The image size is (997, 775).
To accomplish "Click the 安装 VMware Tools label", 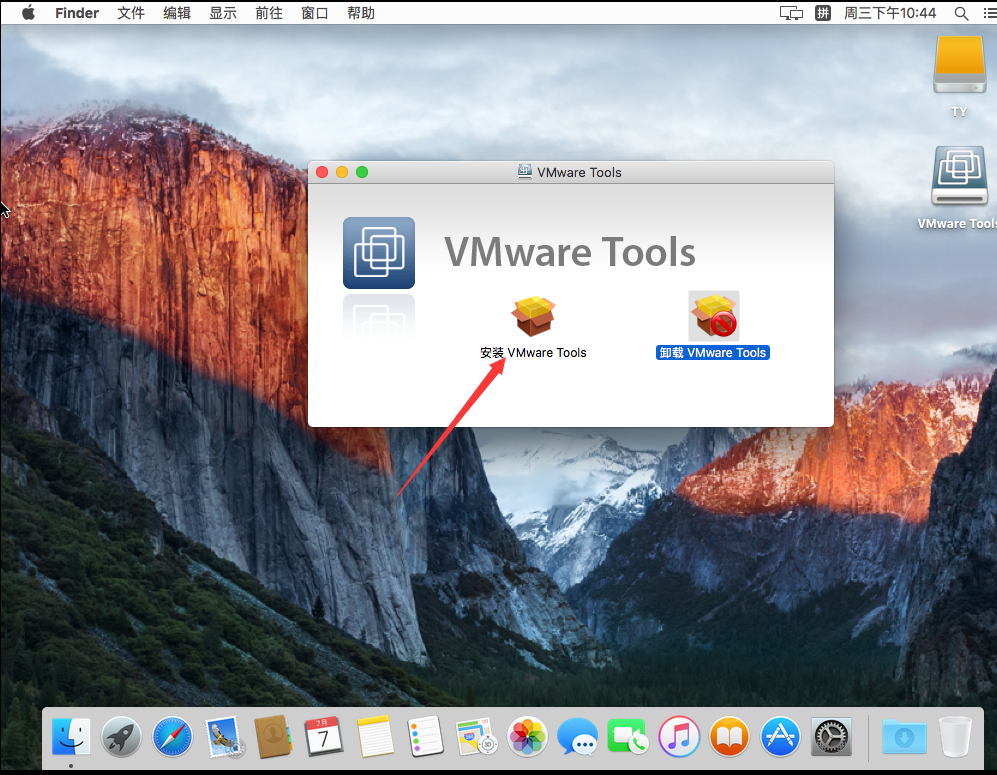I will 533,353.
